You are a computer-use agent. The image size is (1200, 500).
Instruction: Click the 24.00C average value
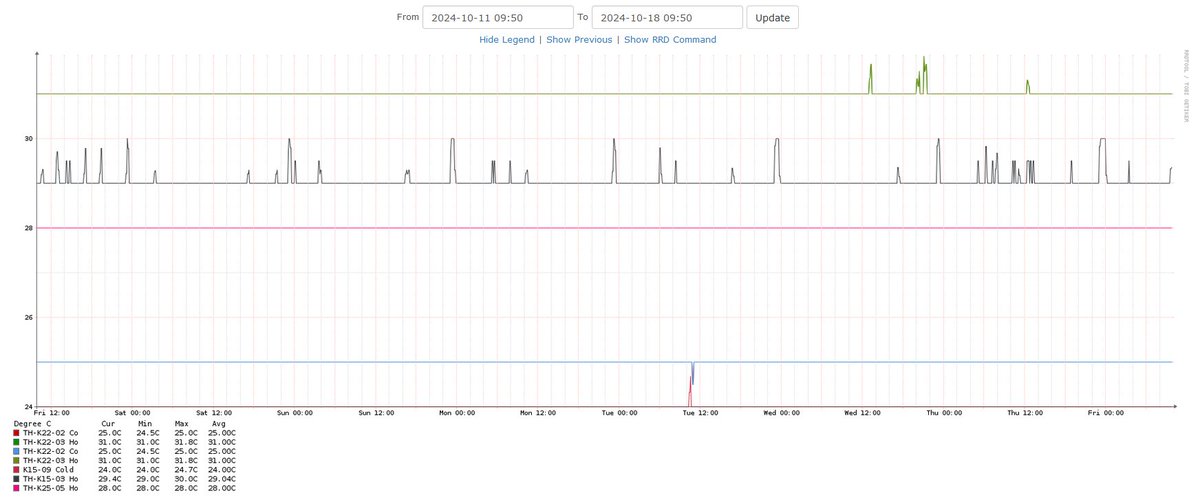tap(223, 470)
